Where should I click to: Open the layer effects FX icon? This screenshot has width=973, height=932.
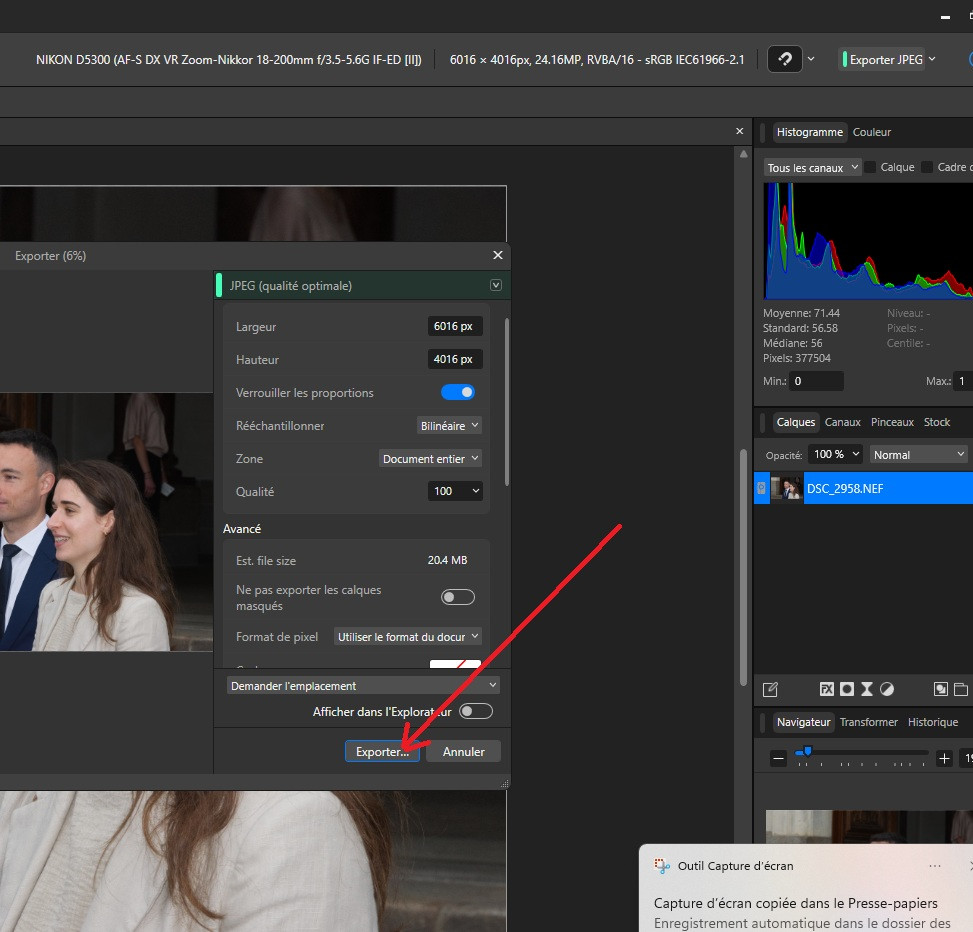tap(827, 689)
